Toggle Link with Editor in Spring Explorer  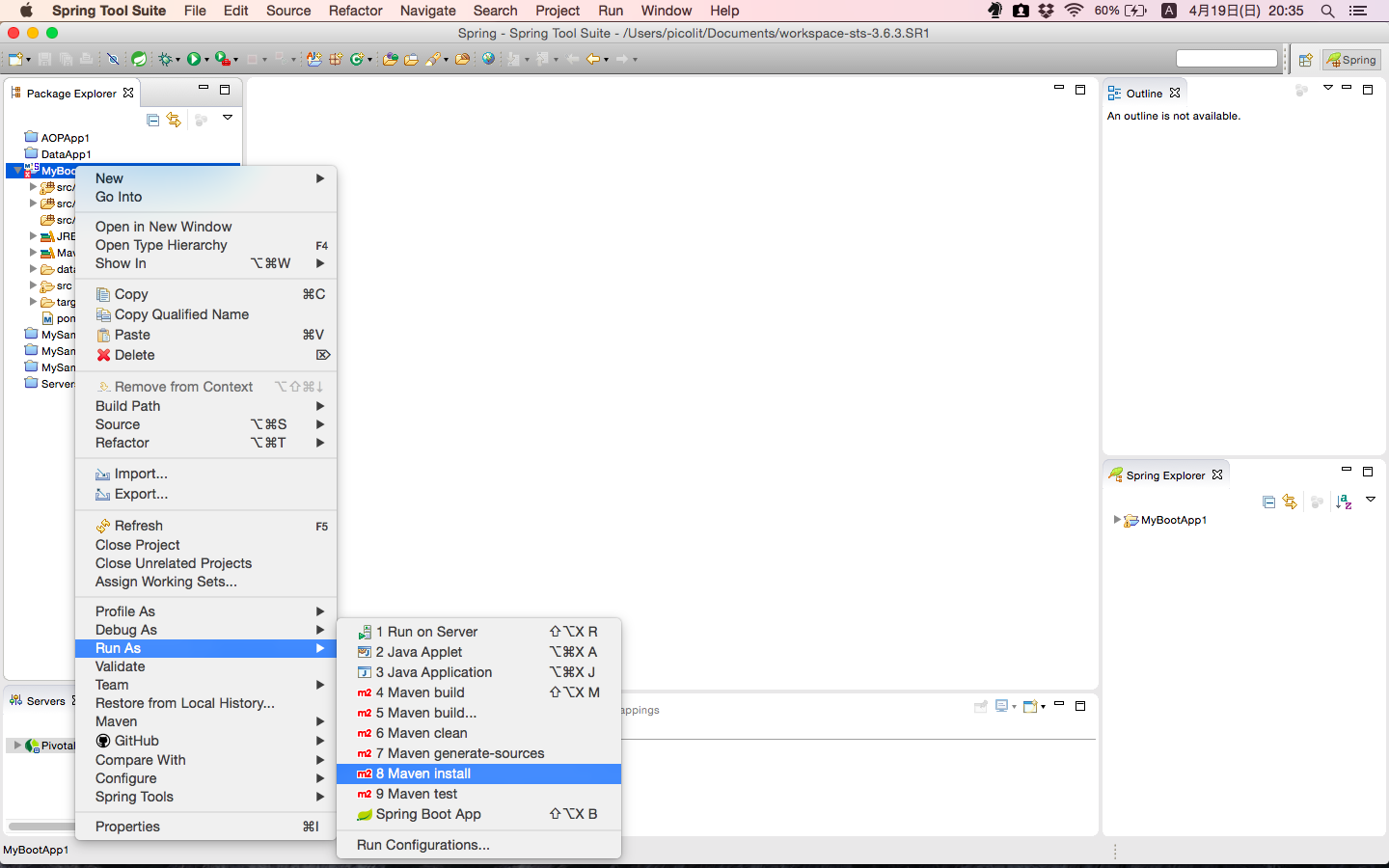1290,502
